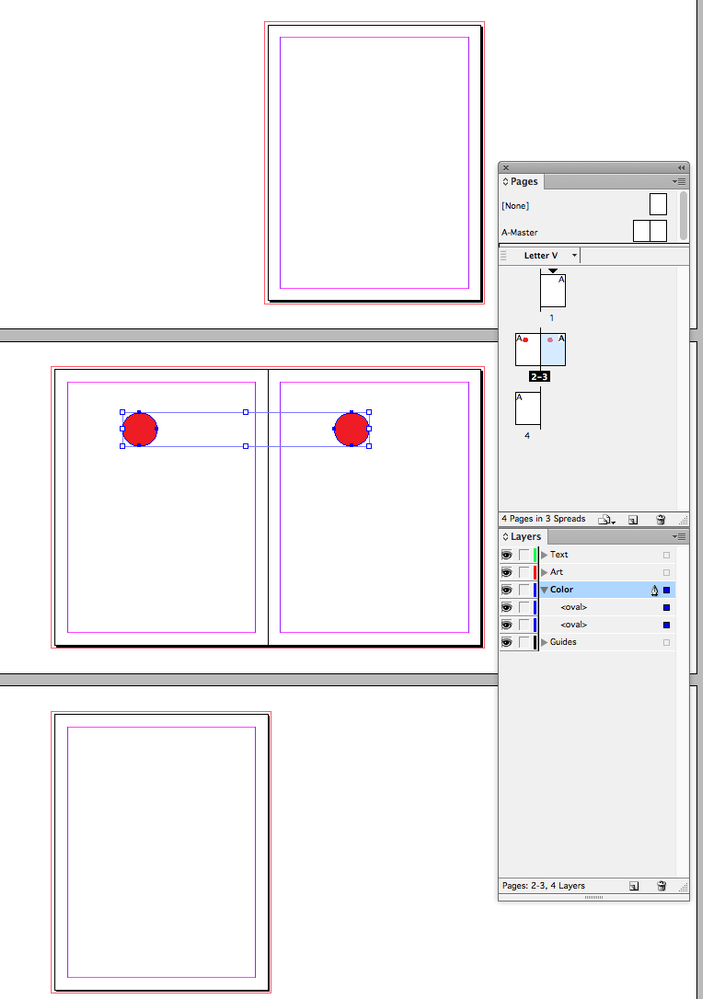703x999 pixels.
Task: Select the Text layer row
Action: click(607, 555)
